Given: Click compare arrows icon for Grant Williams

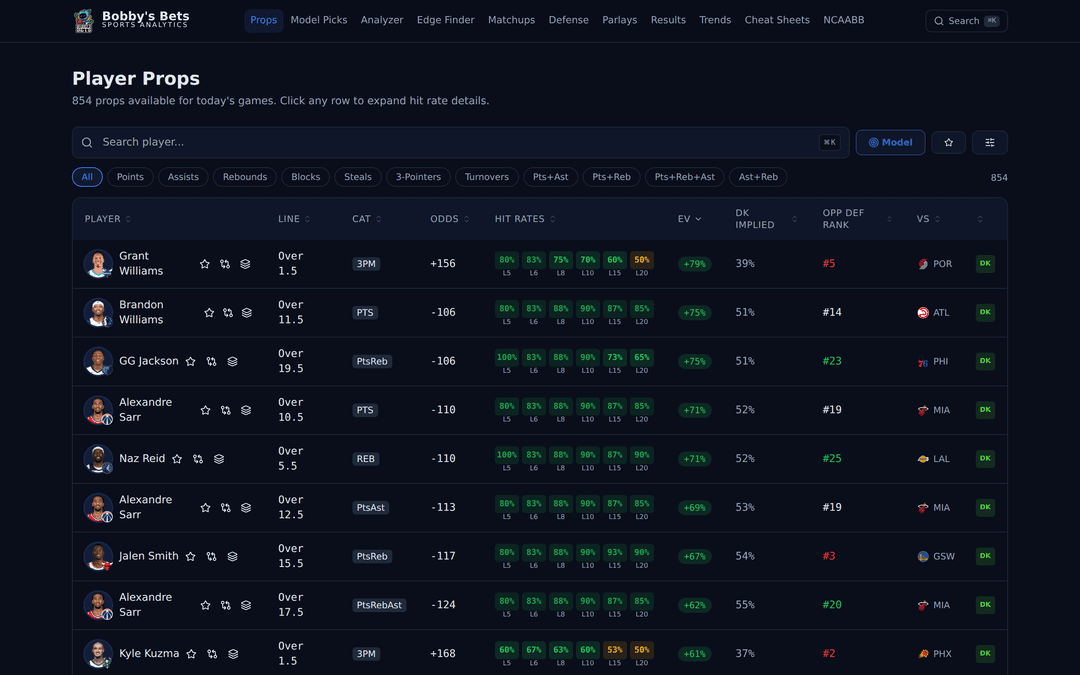Looking at the screenshot, I should click(x=225, y=264).
